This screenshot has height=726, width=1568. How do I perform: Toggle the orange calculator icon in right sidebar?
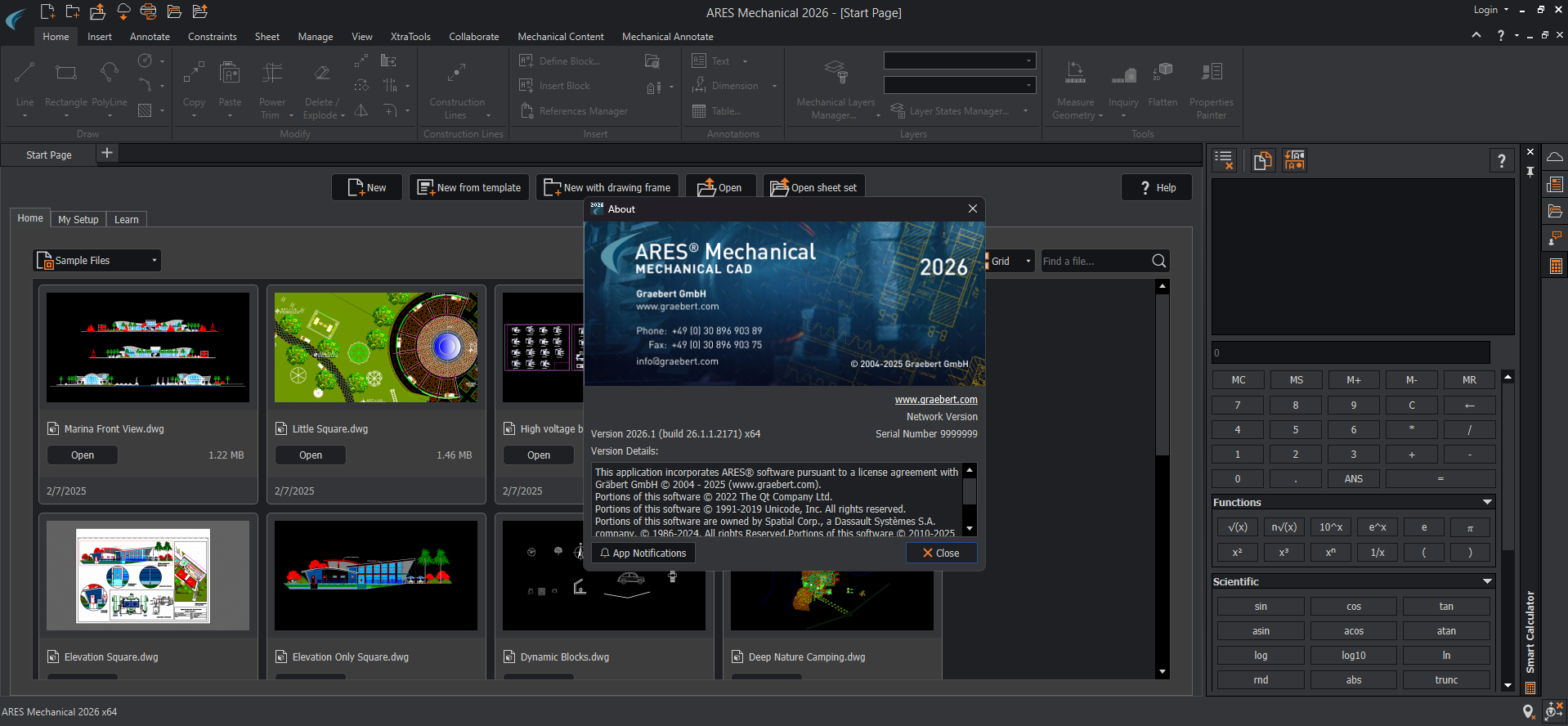(1555, 267)
